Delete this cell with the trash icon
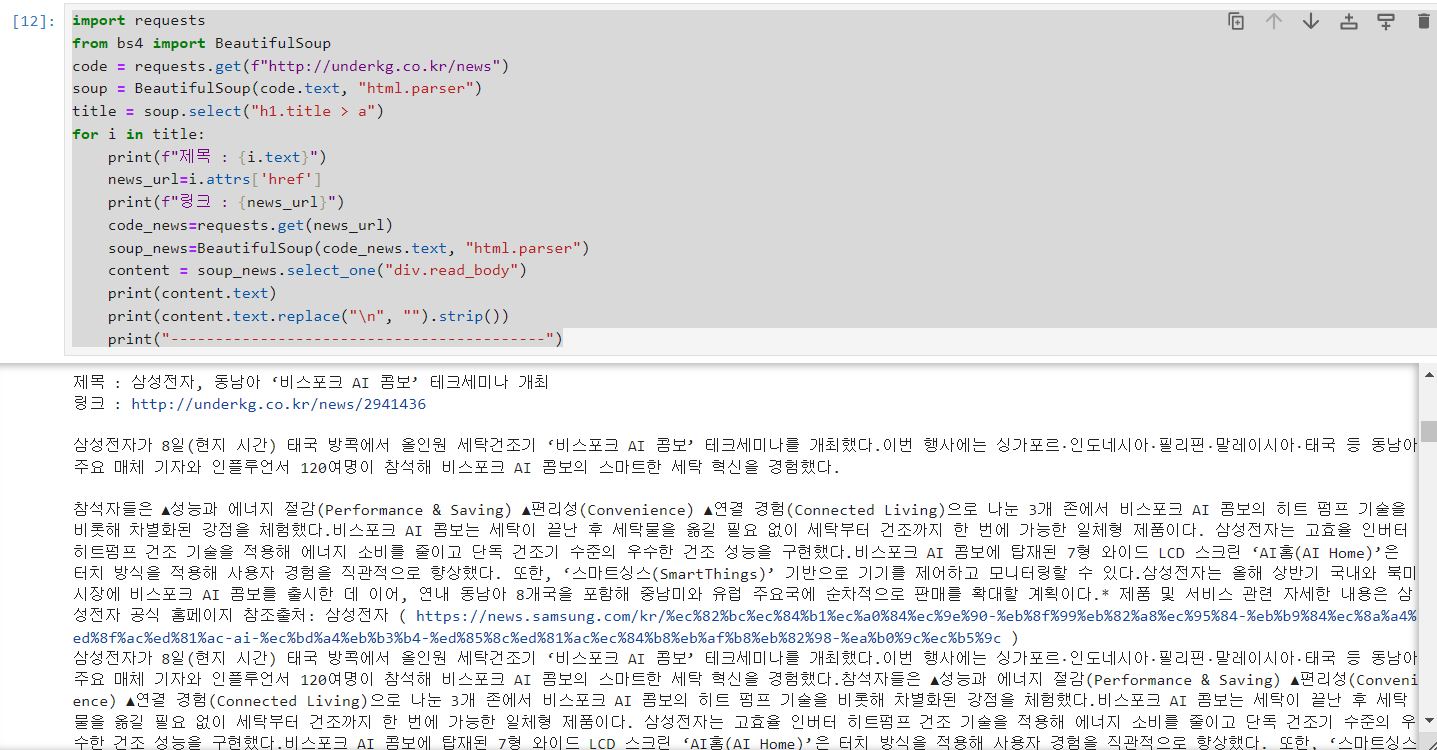This screenshot has width=1437, height=750. [1424, 21]
